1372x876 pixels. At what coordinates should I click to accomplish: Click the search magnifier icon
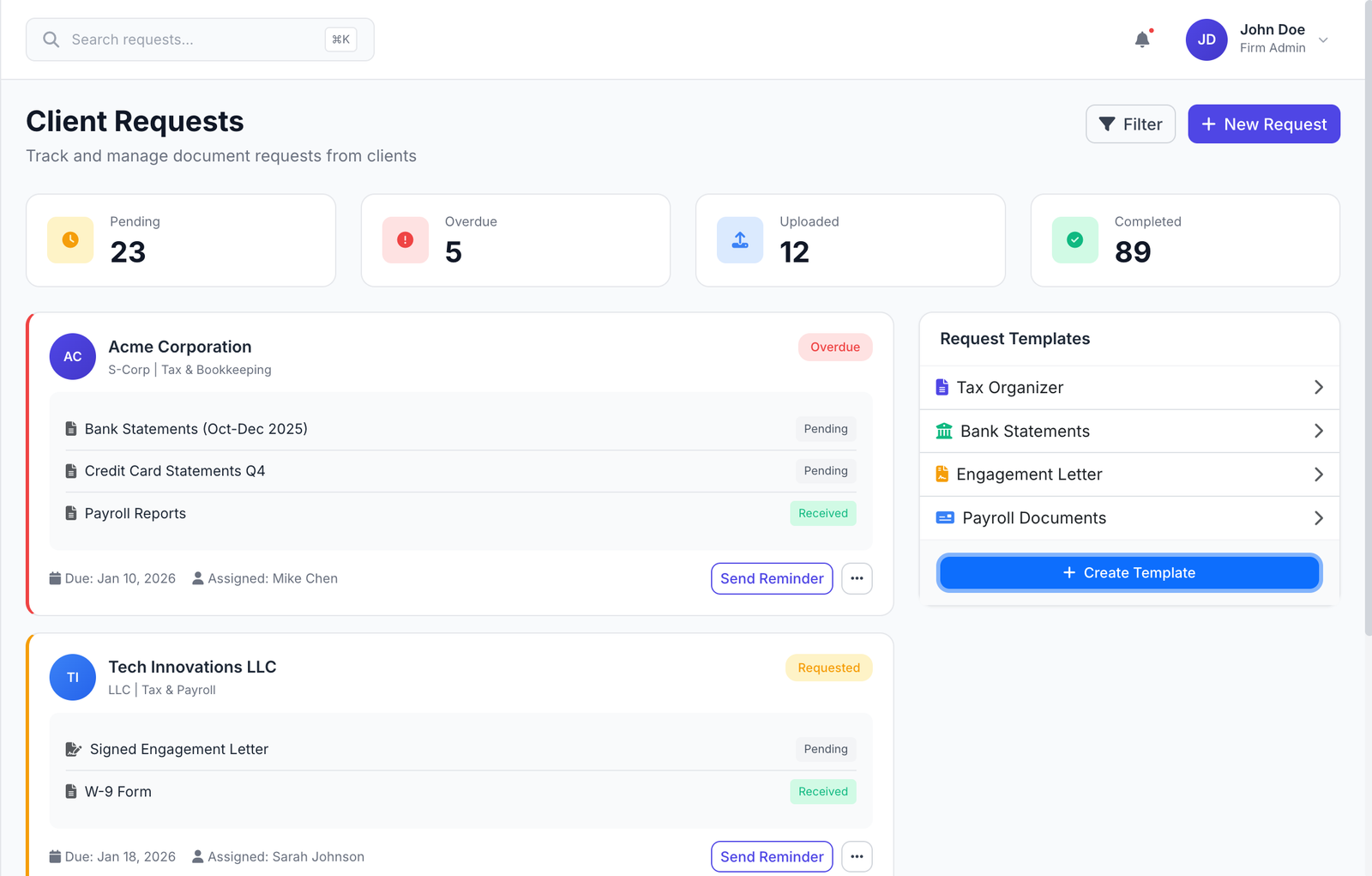(51, 39)
